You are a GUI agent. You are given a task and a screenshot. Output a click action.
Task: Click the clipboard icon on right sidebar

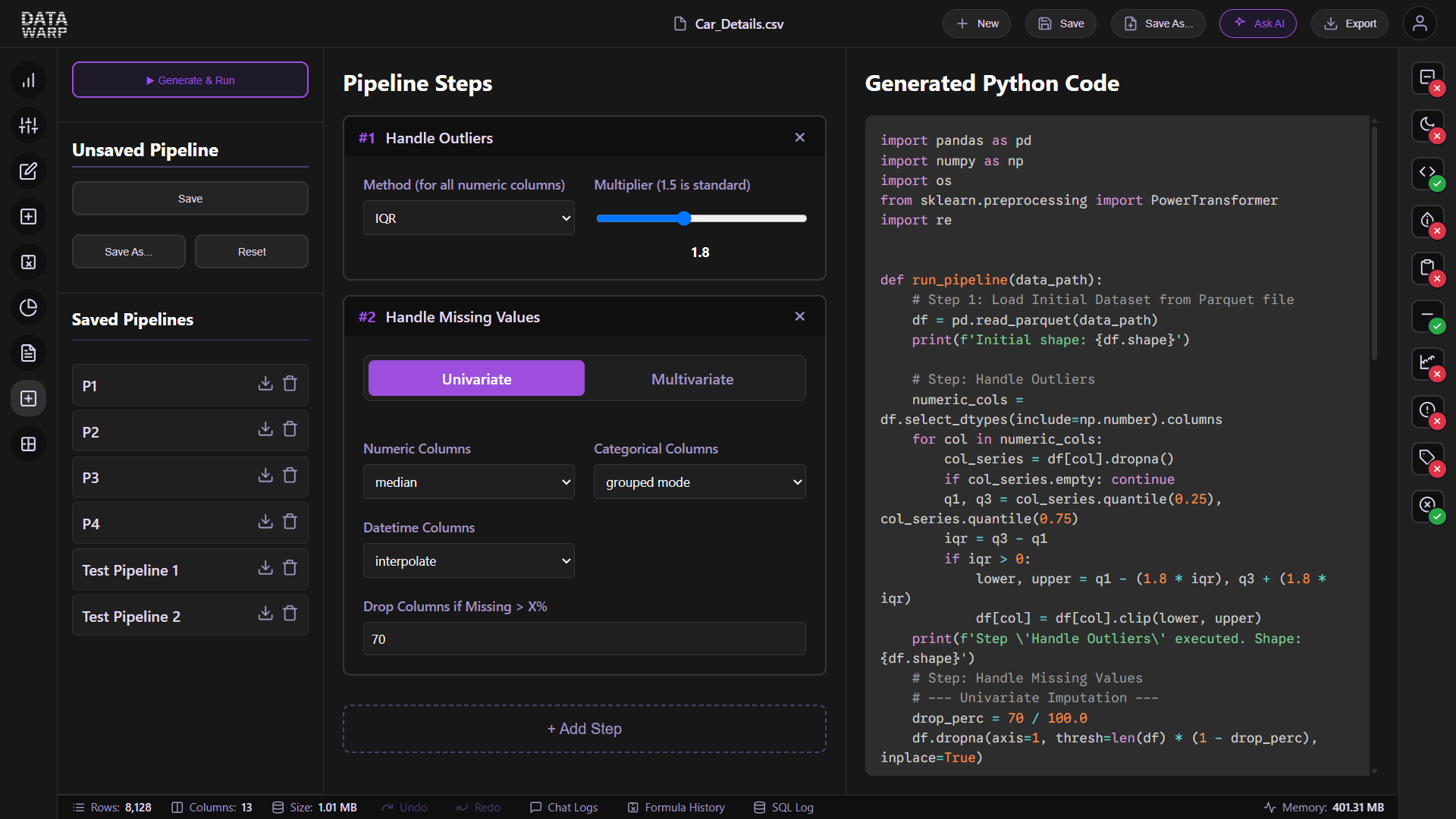point(1427,268)
